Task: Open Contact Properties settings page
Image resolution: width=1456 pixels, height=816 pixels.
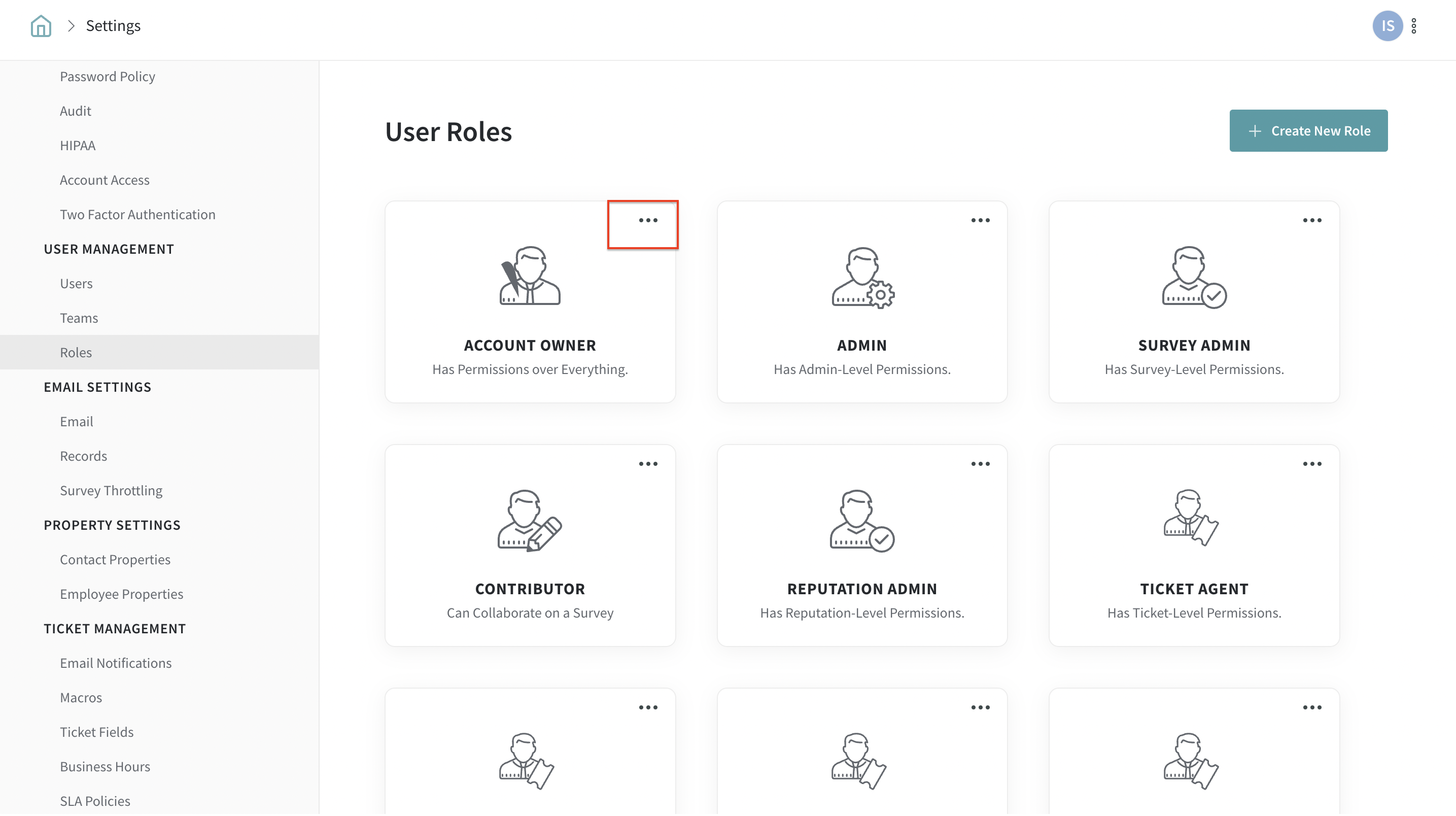Action: [115, 559]
